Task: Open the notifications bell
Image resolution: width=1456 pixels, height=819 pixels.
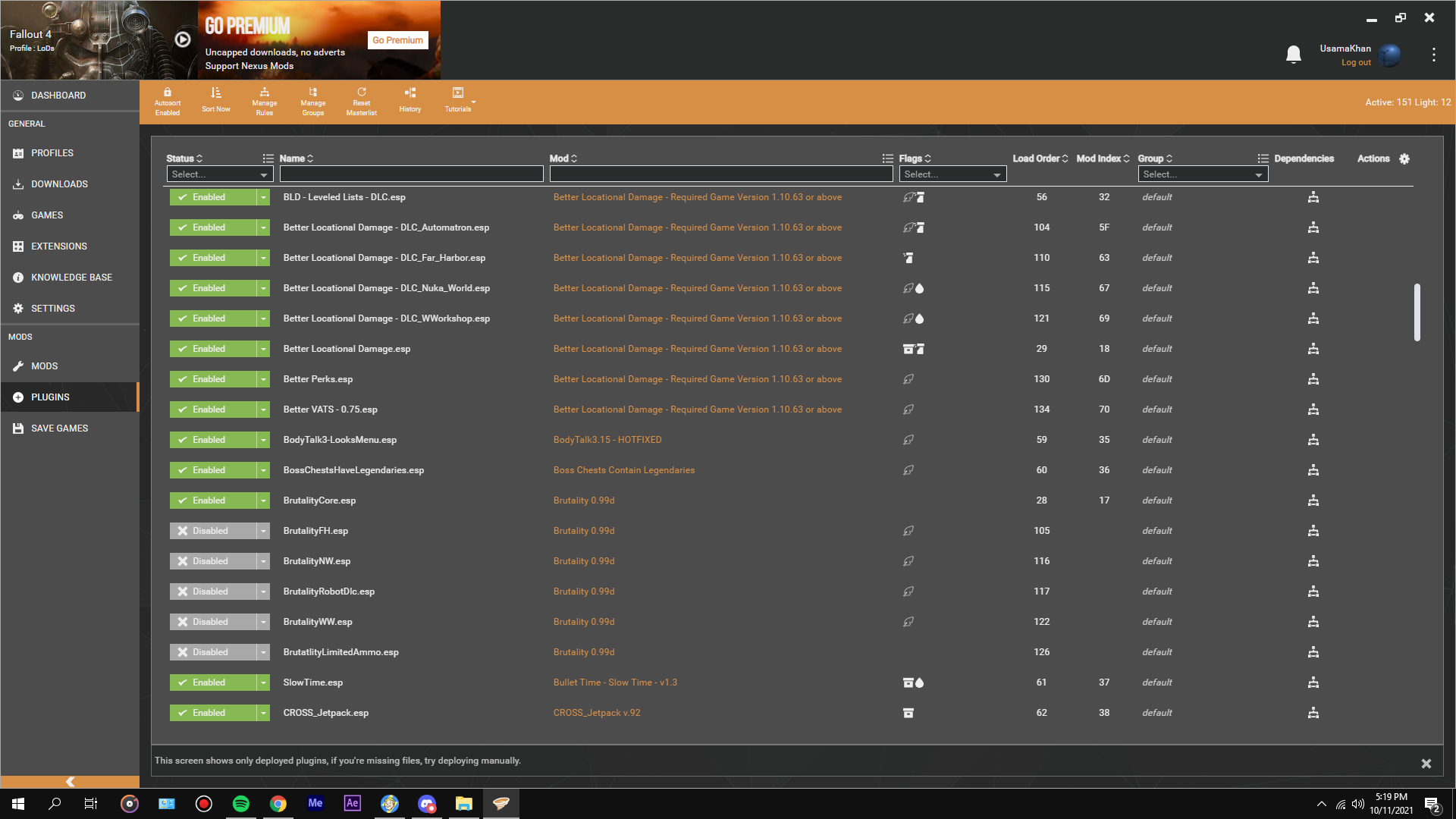Action: 1294,55
